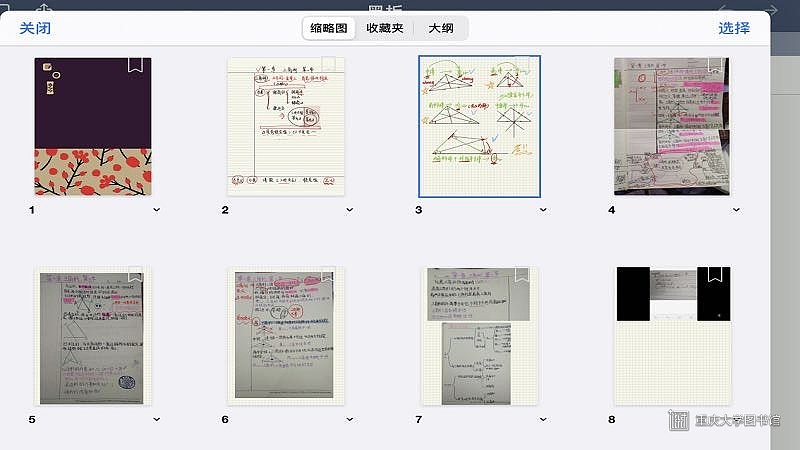Select the 缩略图 thumbnails tab
This screenshot has height=450, width=800.
point(329,28)
